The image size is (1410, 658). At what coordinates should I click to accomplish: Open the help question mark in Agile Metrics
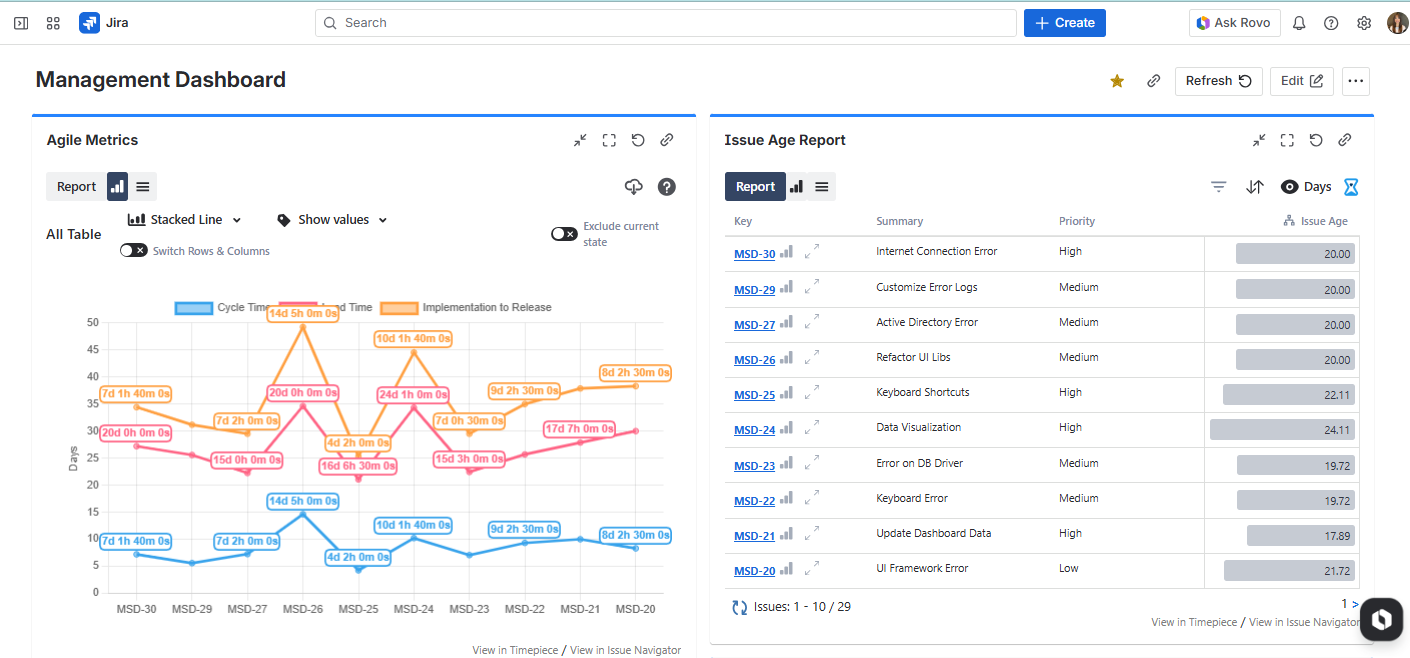(667, 187)
